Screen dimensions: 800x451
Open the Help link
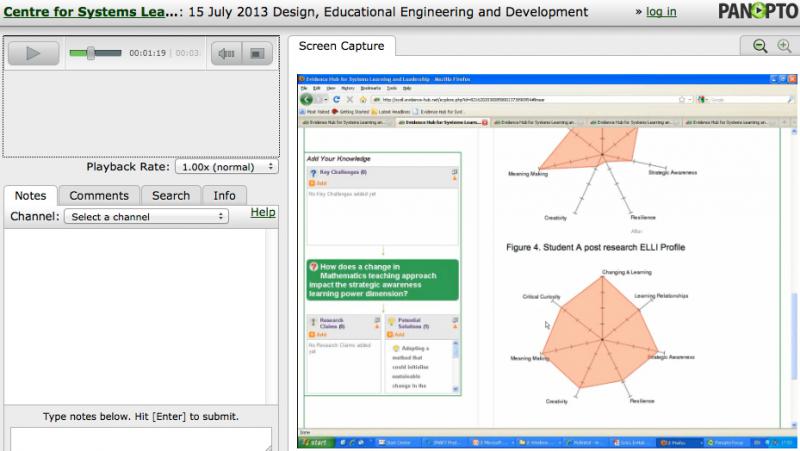pyautogui.click(x=263, y=213)
